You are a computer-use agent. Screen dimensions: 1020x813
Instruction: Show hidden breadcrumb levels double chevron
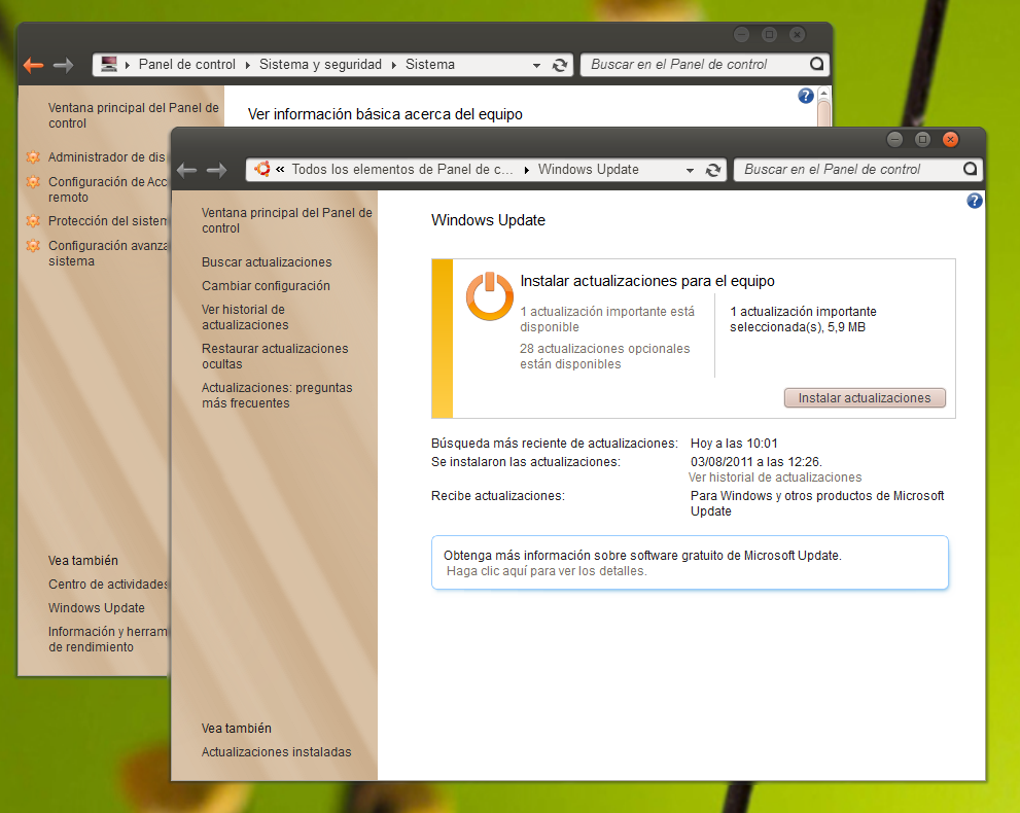(x=280, y=169)
